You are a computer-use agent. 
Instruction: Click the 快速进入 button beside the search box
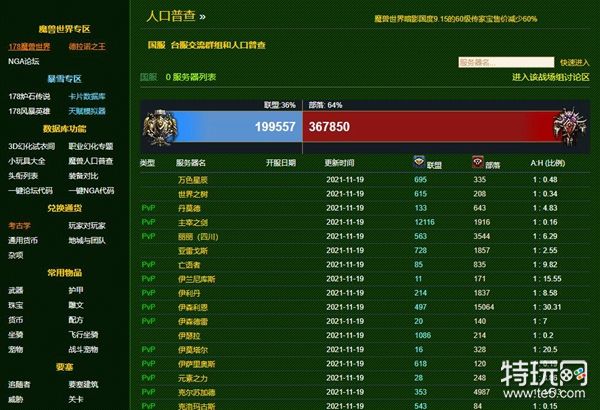pos(574,62)
